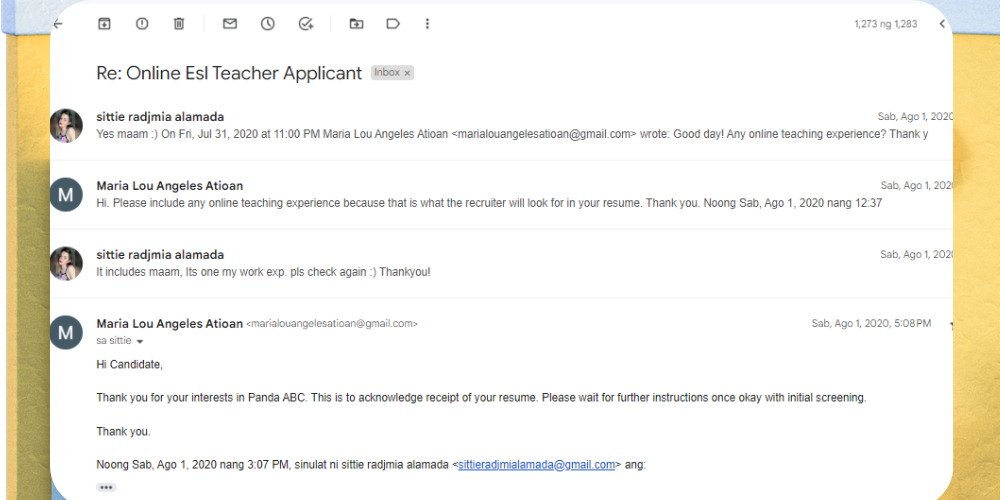Archive this email conversation

pyautogui.click(x=104, y=24)
